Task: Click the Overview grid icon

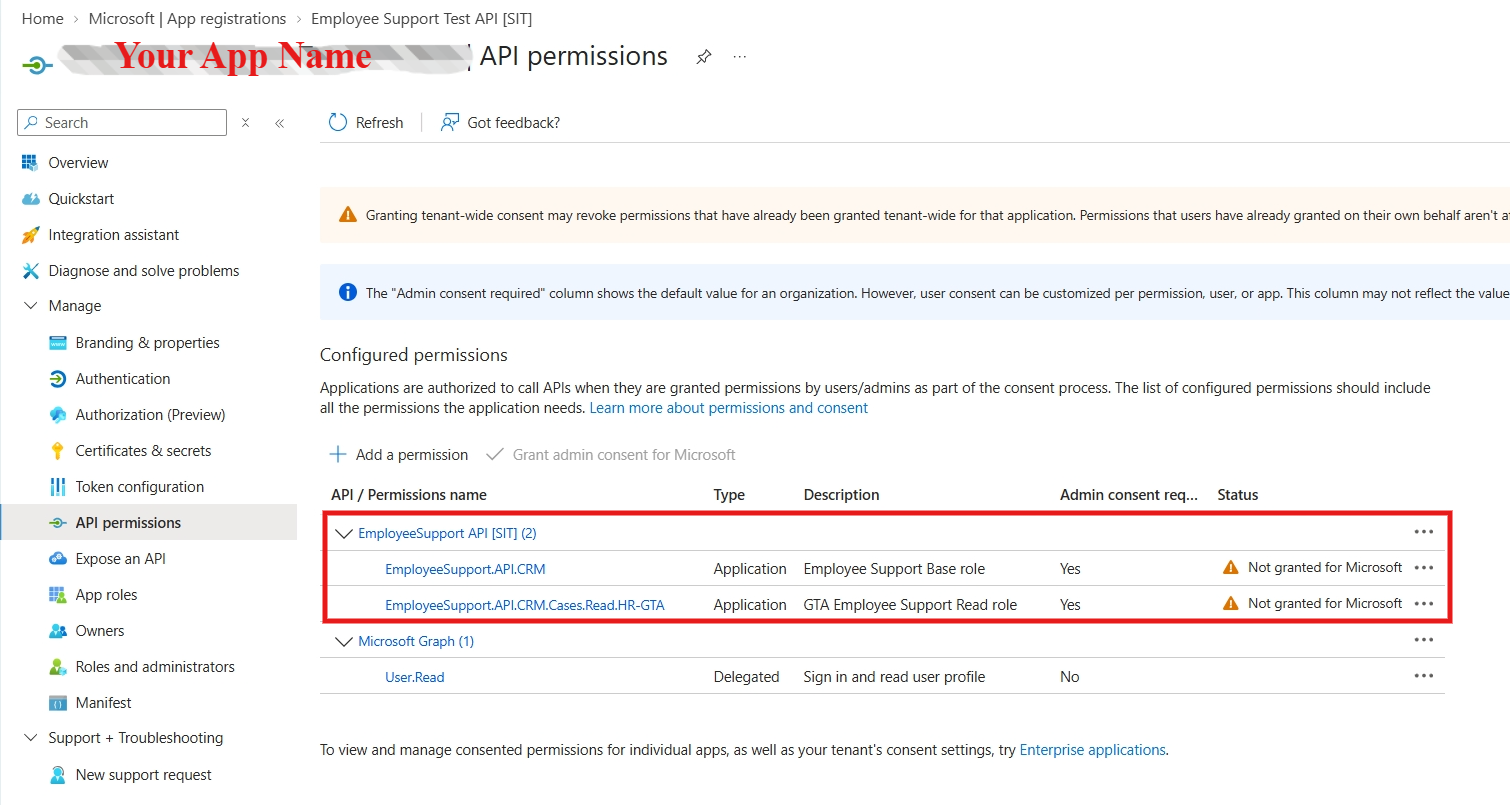Action: (x=30, y=163)
